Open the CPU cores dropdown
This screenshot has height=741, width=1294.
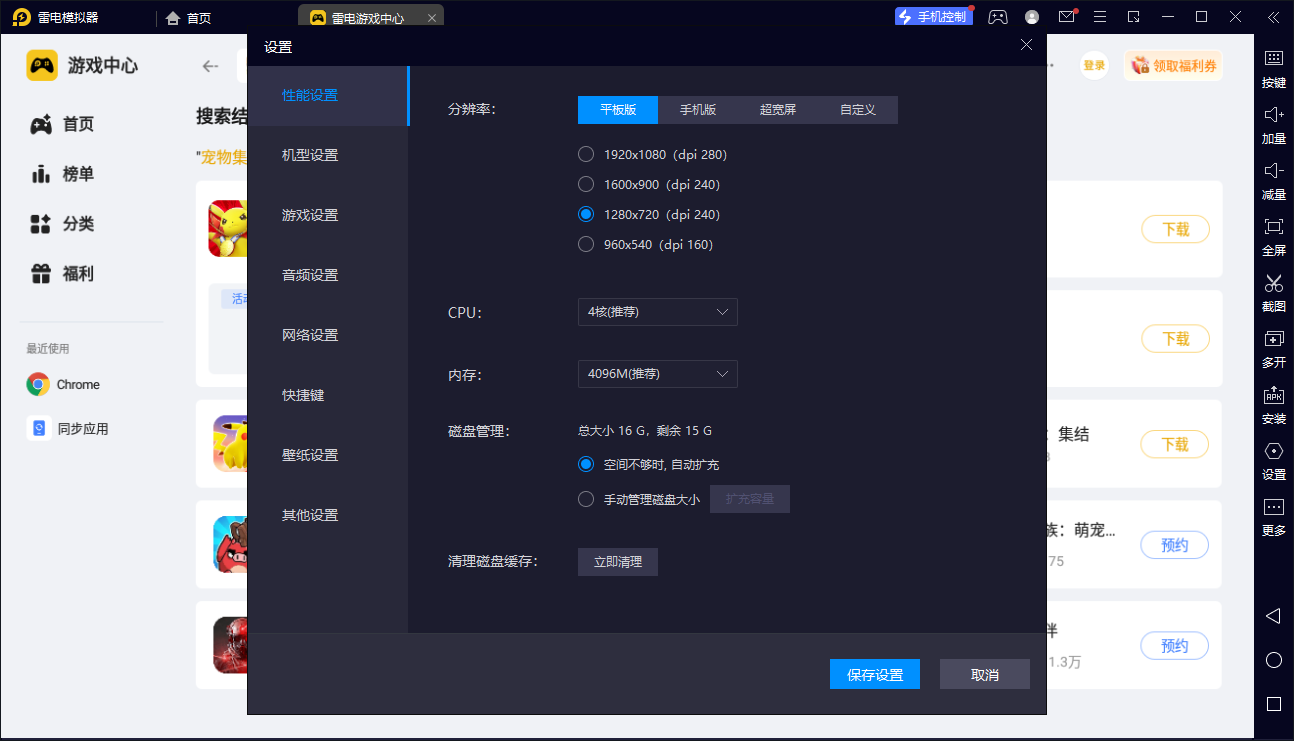pos(657,312)
